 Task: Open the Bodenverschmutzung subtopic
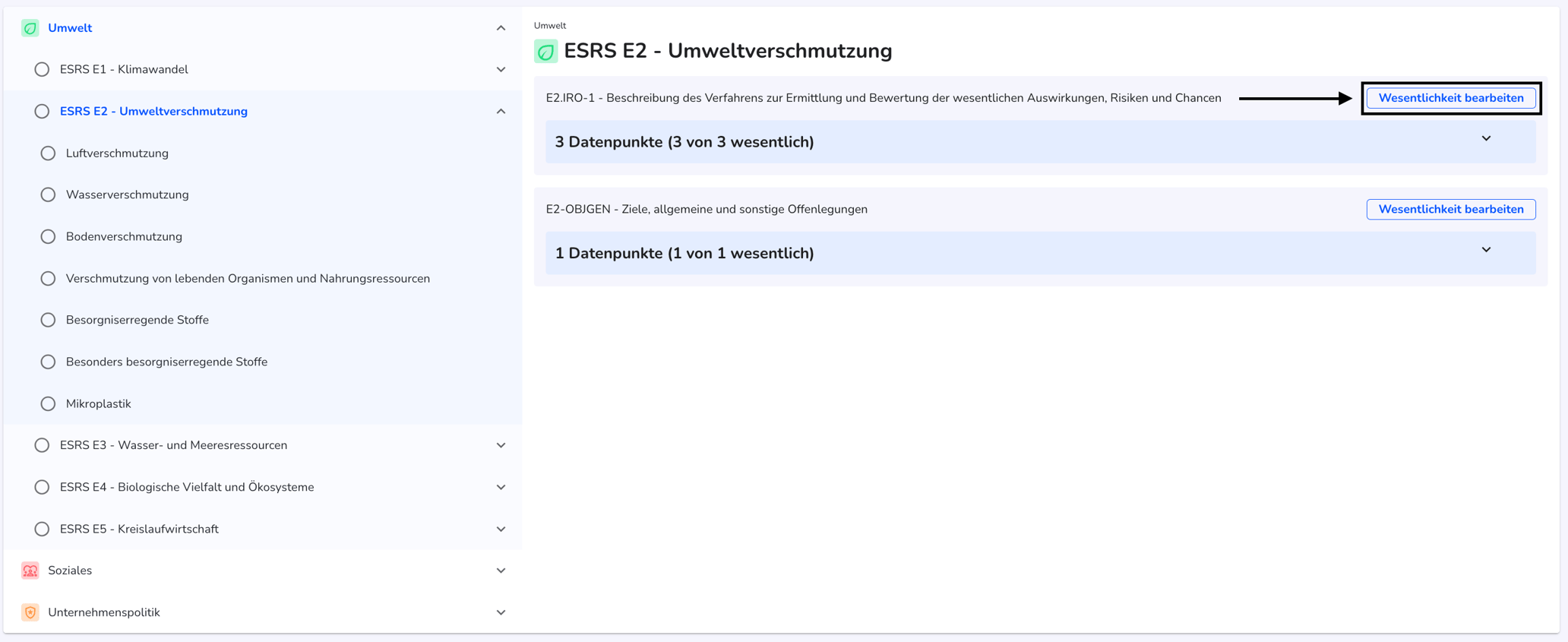pyautogui.click(x=124, y=236)
